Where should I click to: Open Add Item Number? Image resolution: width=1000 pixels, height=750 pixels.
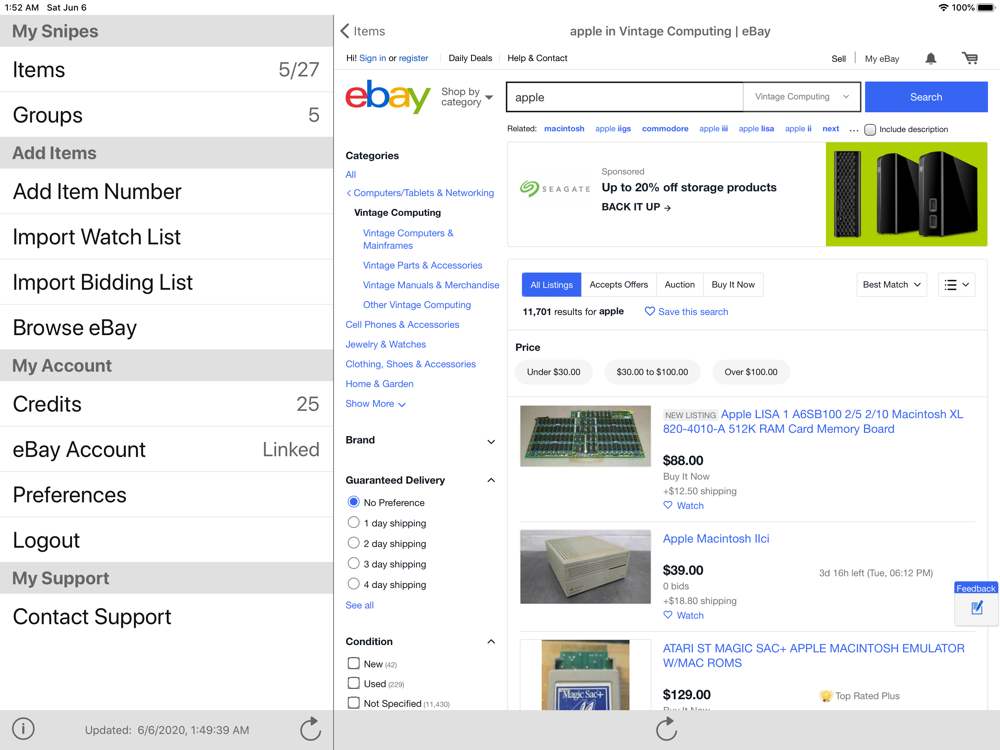click(x=166, y=191)
